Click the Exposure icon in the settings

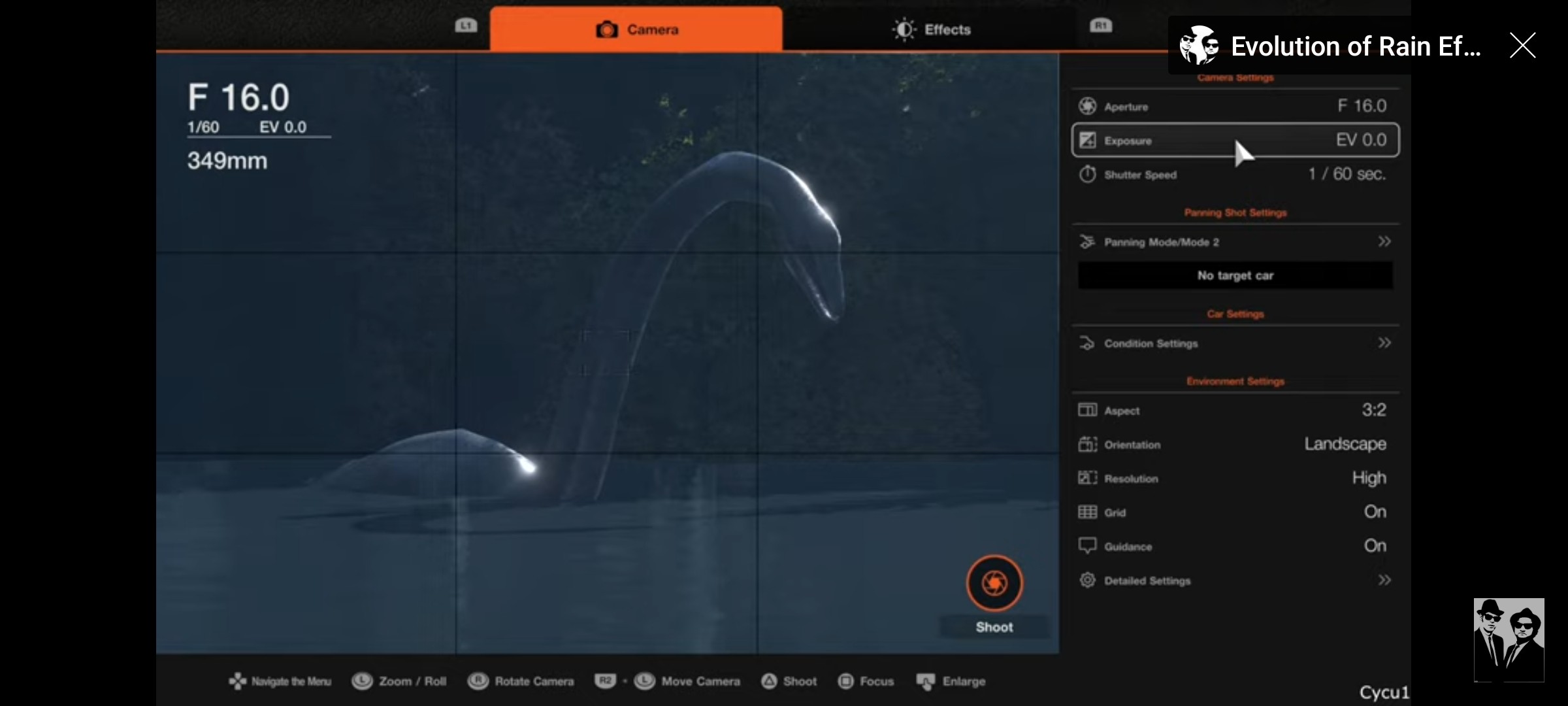click(1087, 140)
